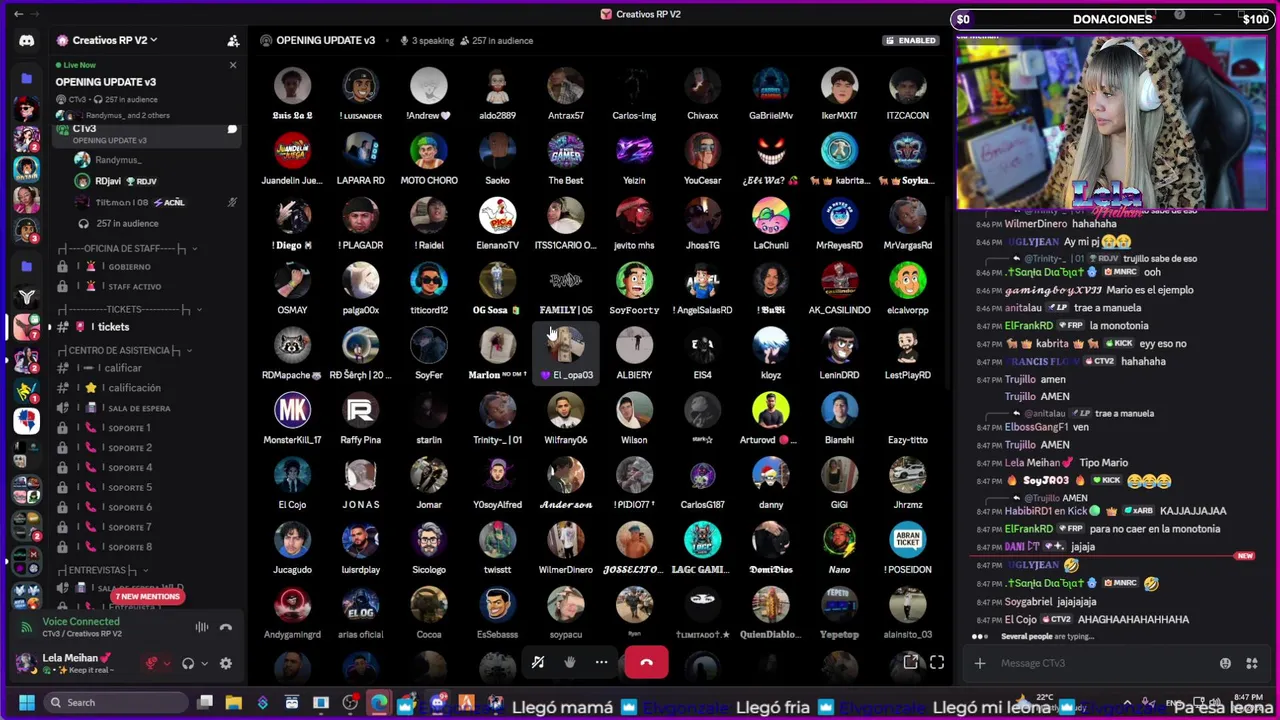Open the GOBIERNO locked channel

(x=147, y=267)
